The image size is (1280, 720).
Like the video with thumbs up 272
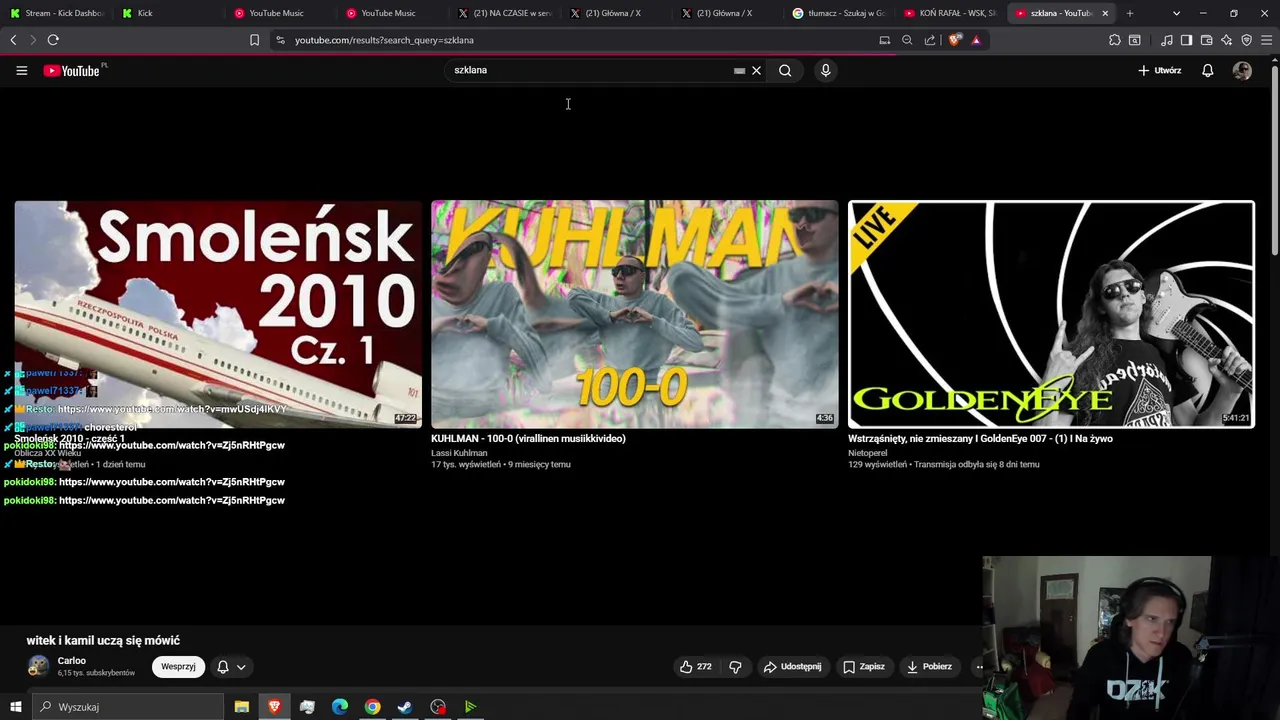tap(696, 667)
